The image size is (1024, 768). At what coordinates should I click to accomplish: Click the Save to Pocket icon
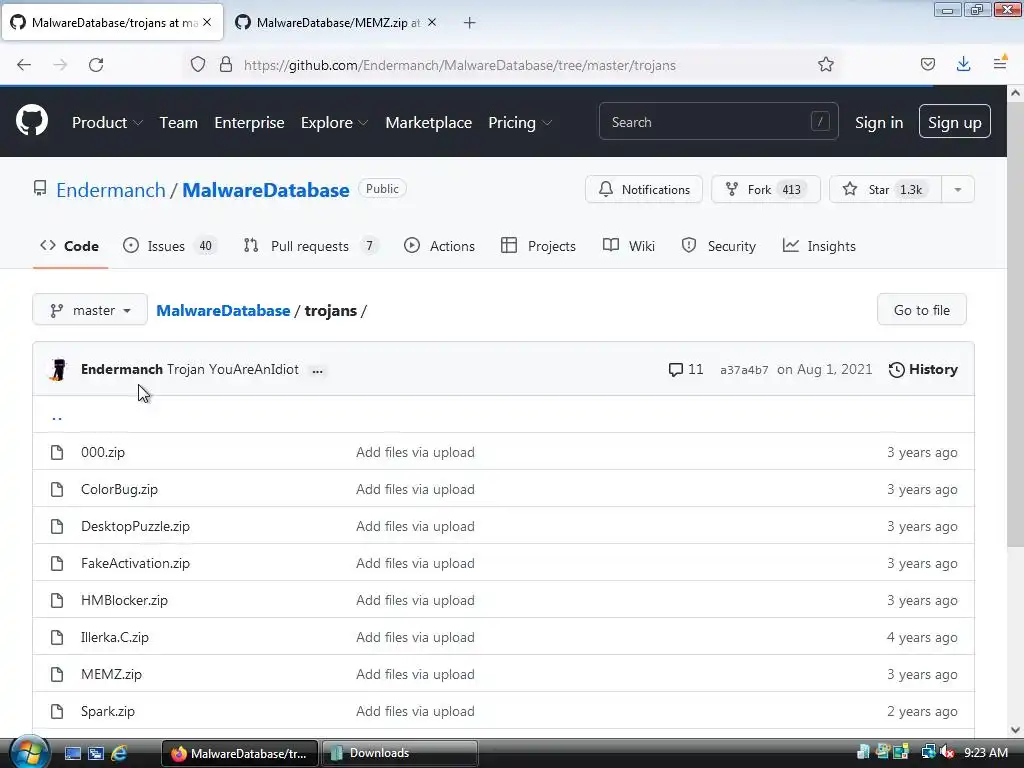coord(927,64)
